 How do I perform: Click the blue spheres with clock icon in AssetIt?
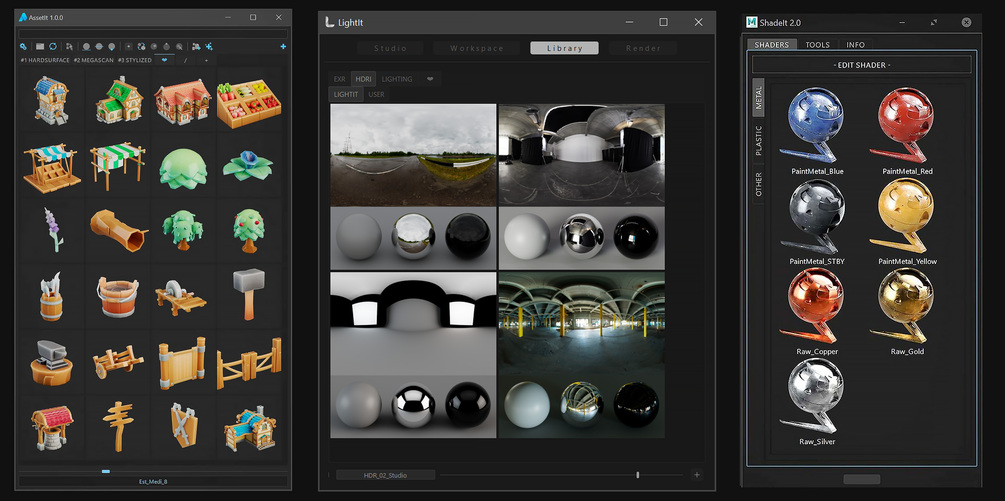[x=141, y=47]
